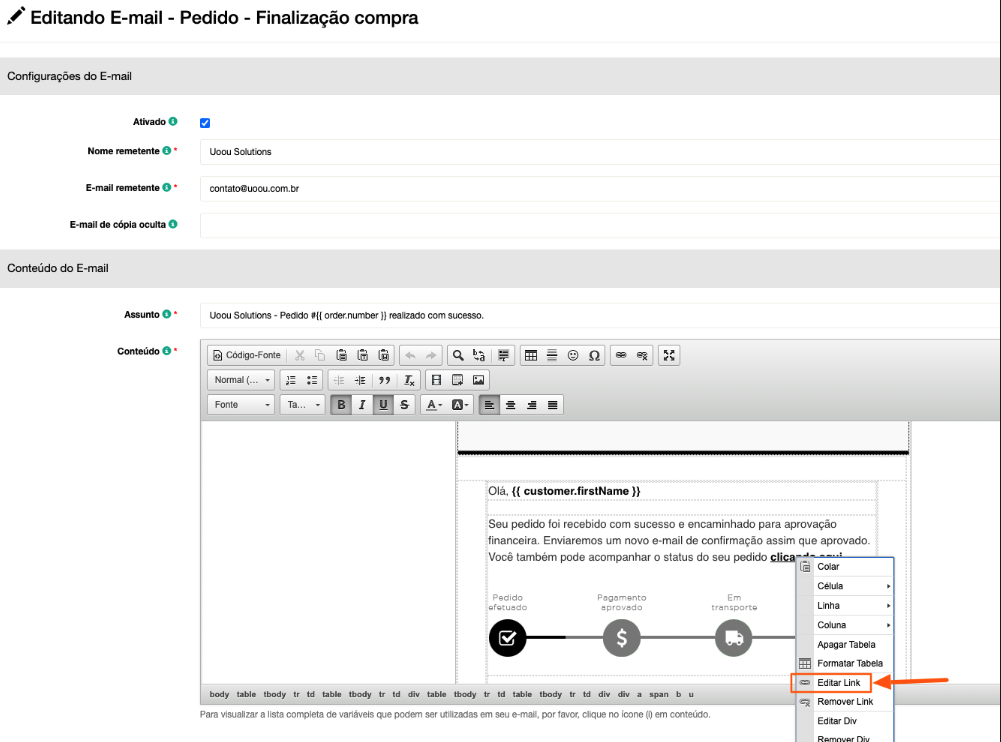
Task: Insert an image
Action: coord(478,380)
